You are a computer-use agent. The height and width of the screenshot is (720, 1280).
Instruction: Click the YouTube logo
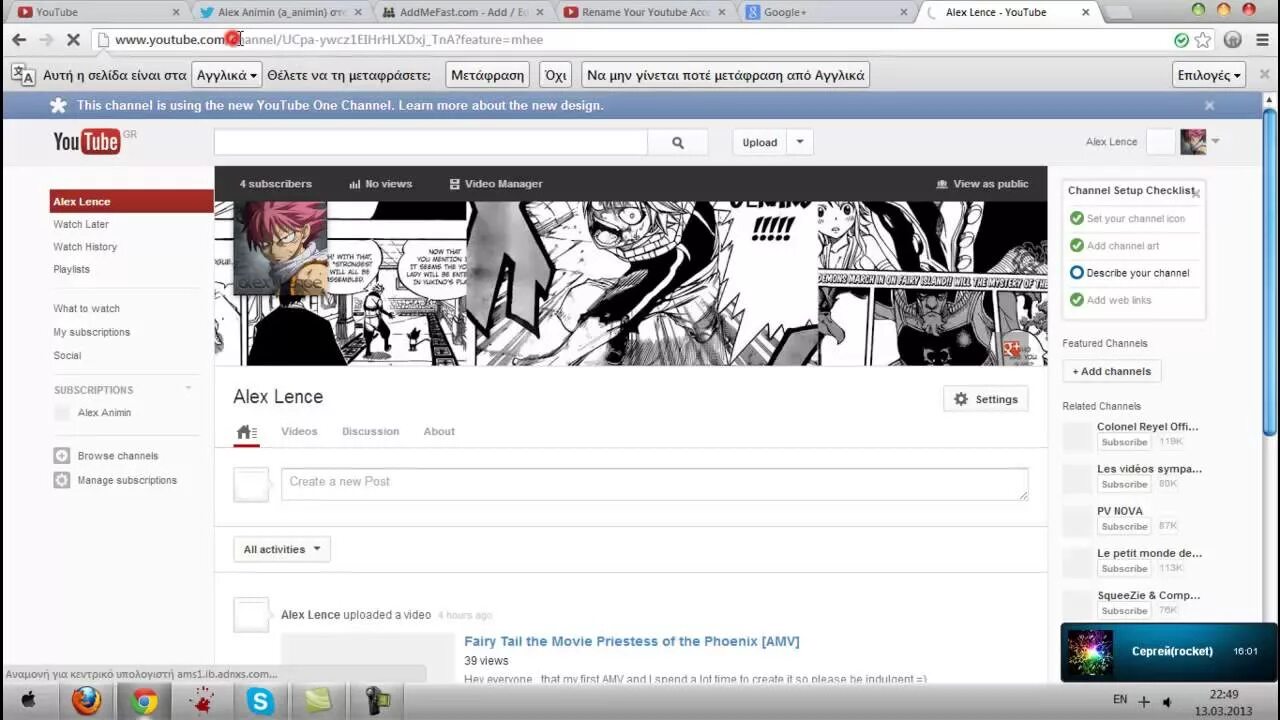[x=87, y=142]
